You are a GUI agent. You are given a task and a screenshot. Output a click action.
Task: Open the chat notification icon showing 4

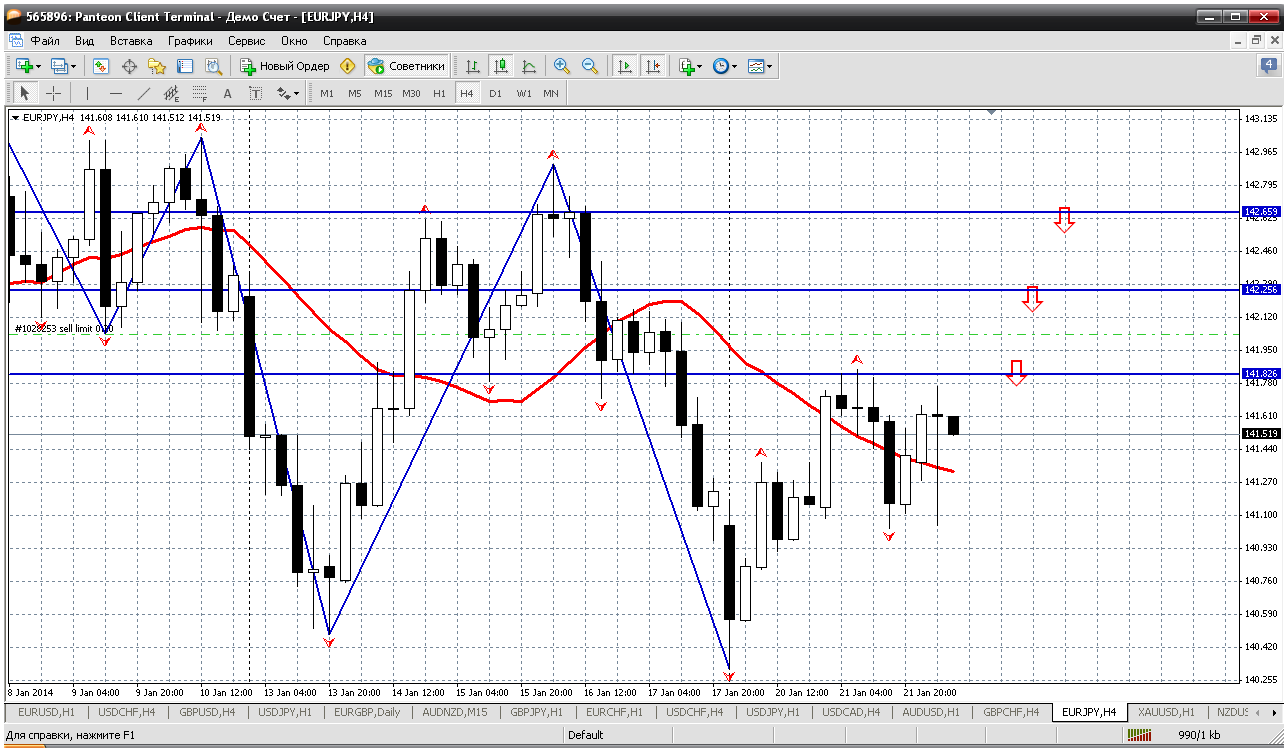click(x=1269, y=66)
